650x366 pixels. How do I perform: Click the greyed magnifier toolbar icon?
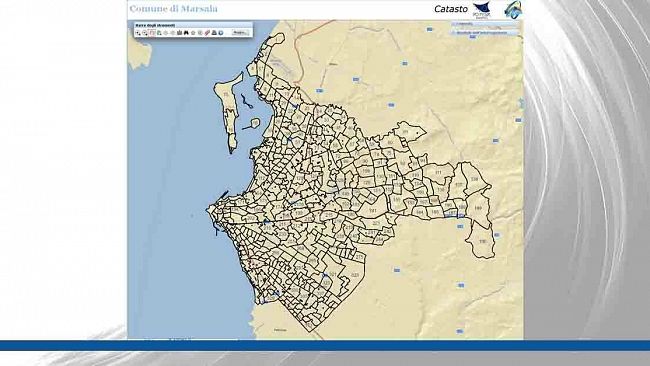click(200, 33)
